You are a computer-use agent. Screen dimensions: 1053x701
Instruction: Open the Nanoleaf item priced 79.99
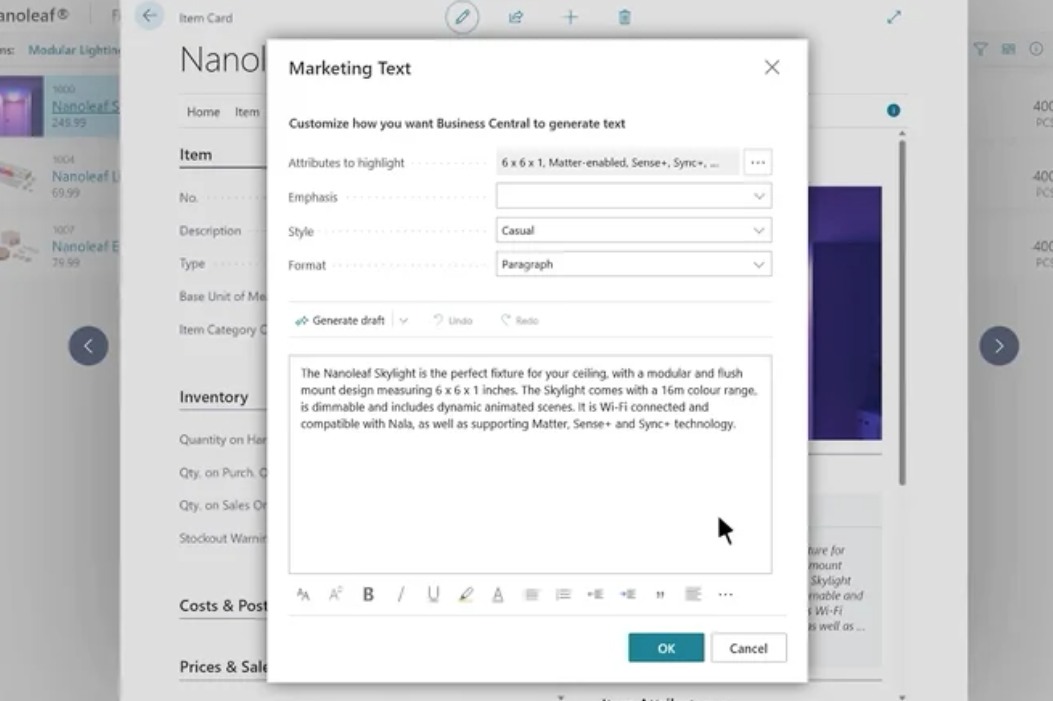point(85,246)
